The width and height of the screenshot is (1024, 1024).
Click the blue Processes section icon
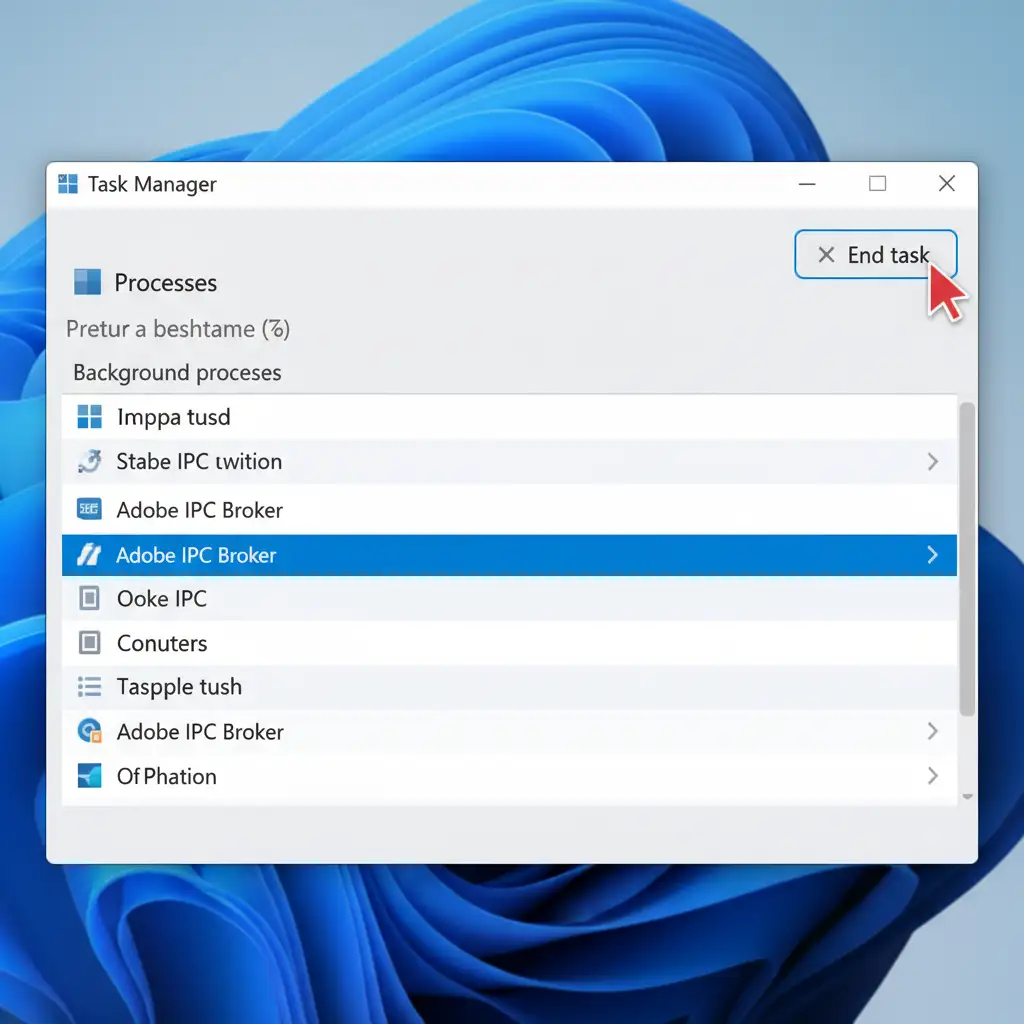(88, 282)
